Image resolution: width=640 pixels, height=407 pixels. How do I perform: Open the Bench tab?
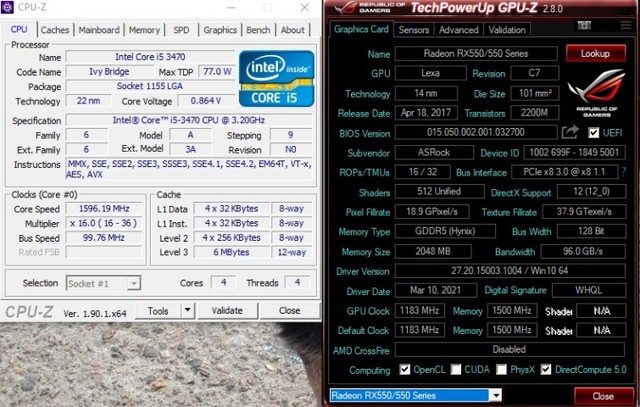(x=258, y=30)
